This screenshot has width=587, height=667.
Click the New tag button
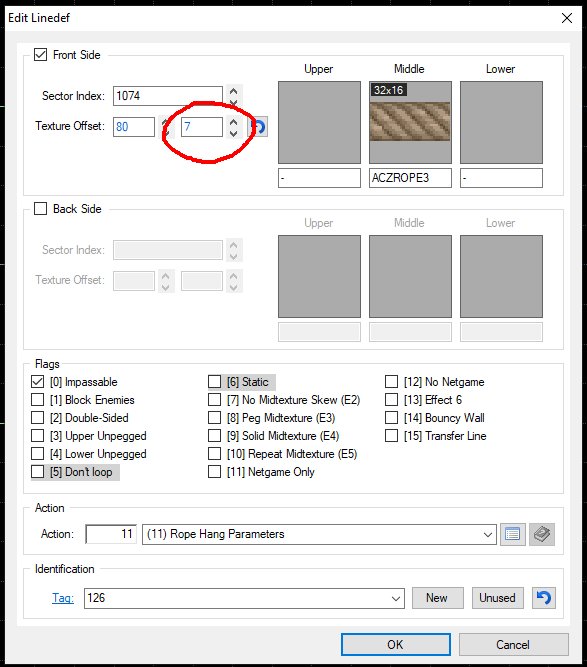coord(437,598)
